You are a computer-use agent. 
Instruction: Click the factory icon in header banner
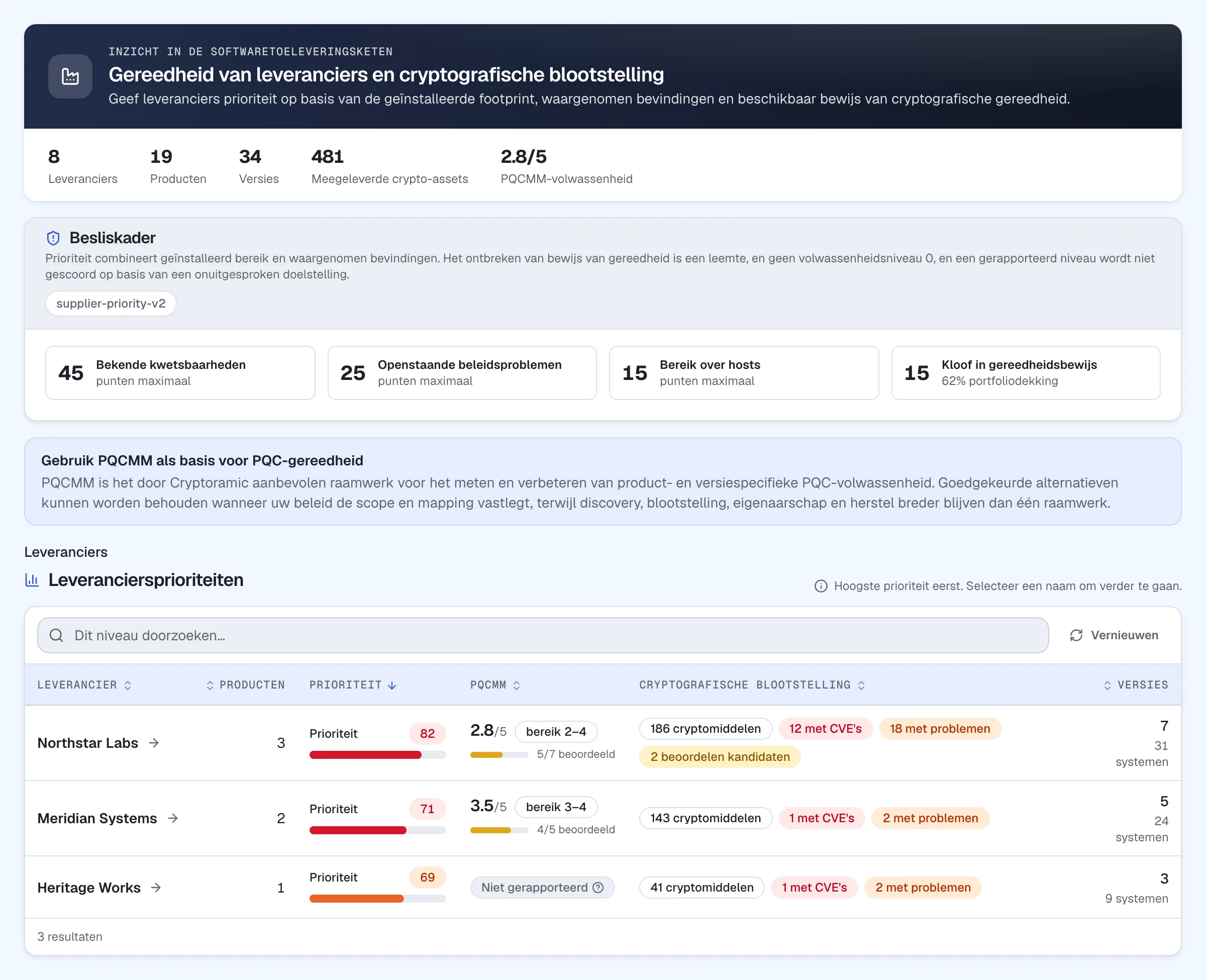point(70,76)
